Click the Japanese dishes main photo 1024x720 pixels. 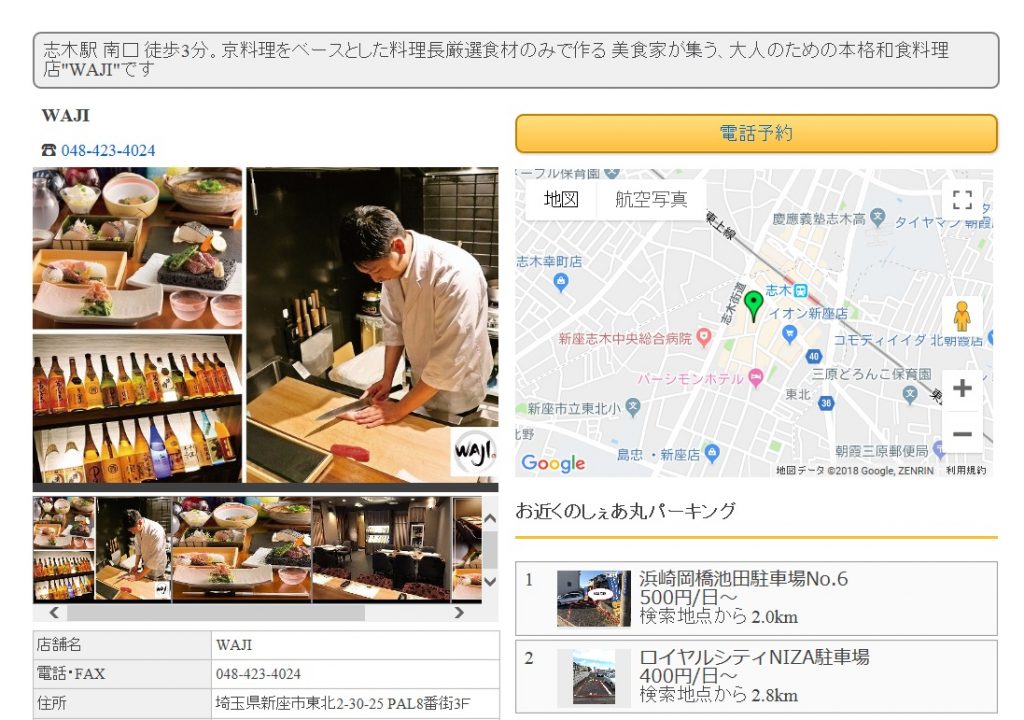click(137, 248)
